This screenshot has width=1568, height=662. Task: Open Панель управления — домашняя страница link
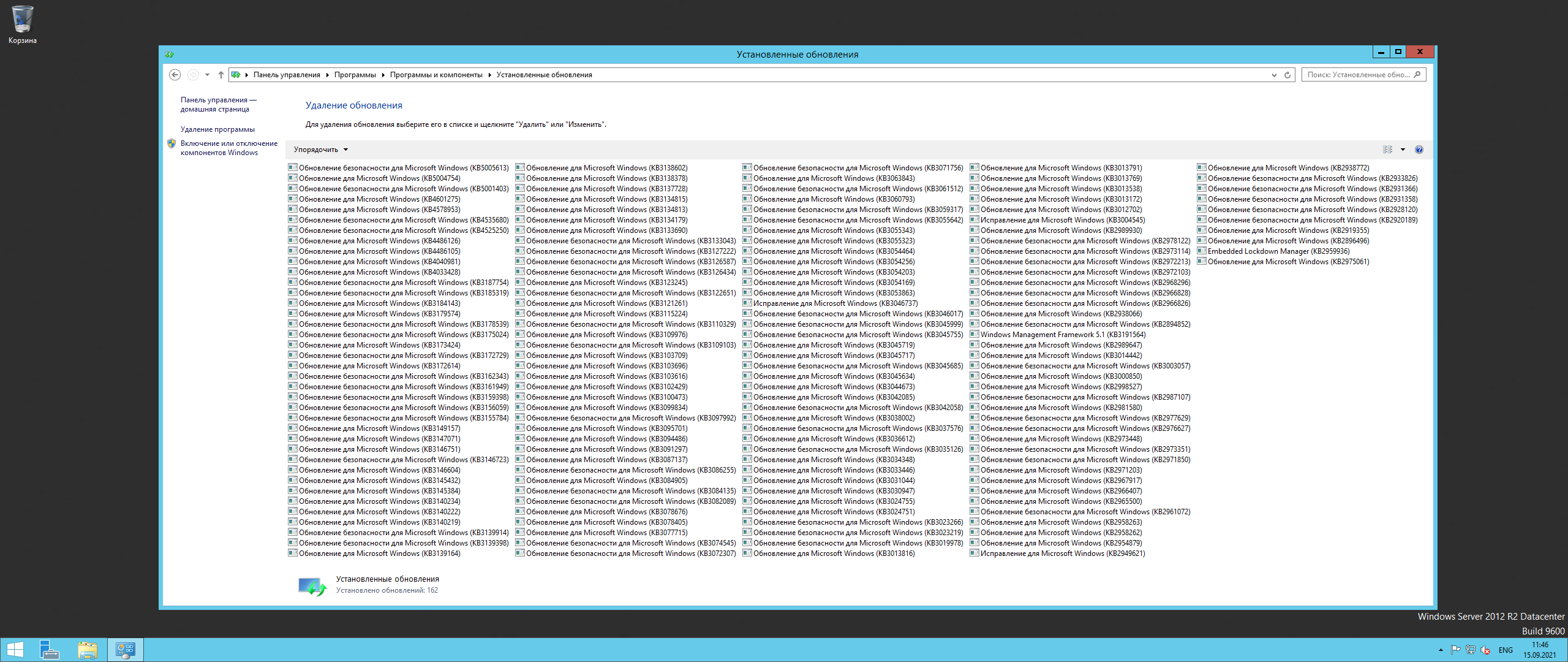click(x=218, y=104)
